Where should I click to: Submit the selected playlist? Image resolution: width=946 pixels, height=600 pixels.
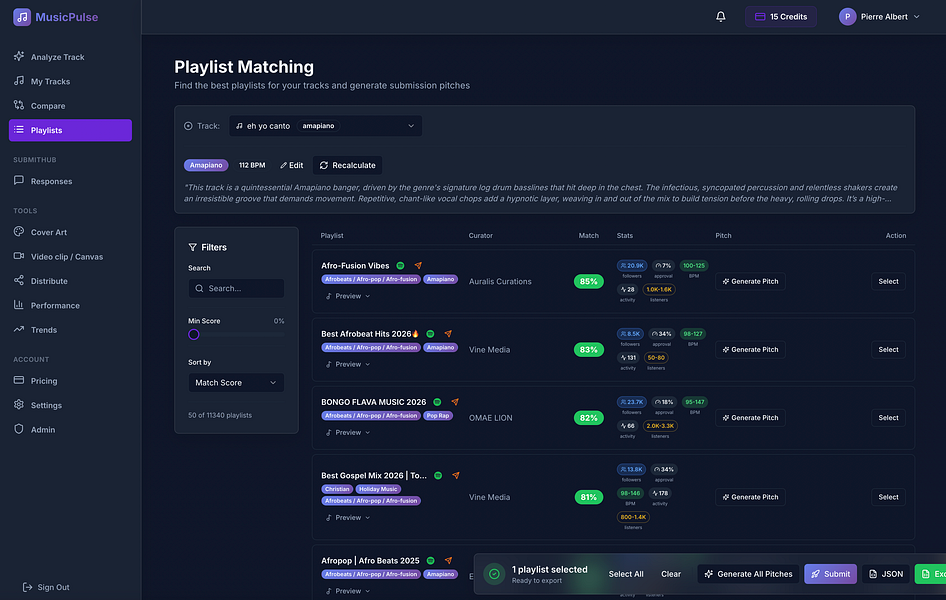pyautogui.click(x=830, y=573)
